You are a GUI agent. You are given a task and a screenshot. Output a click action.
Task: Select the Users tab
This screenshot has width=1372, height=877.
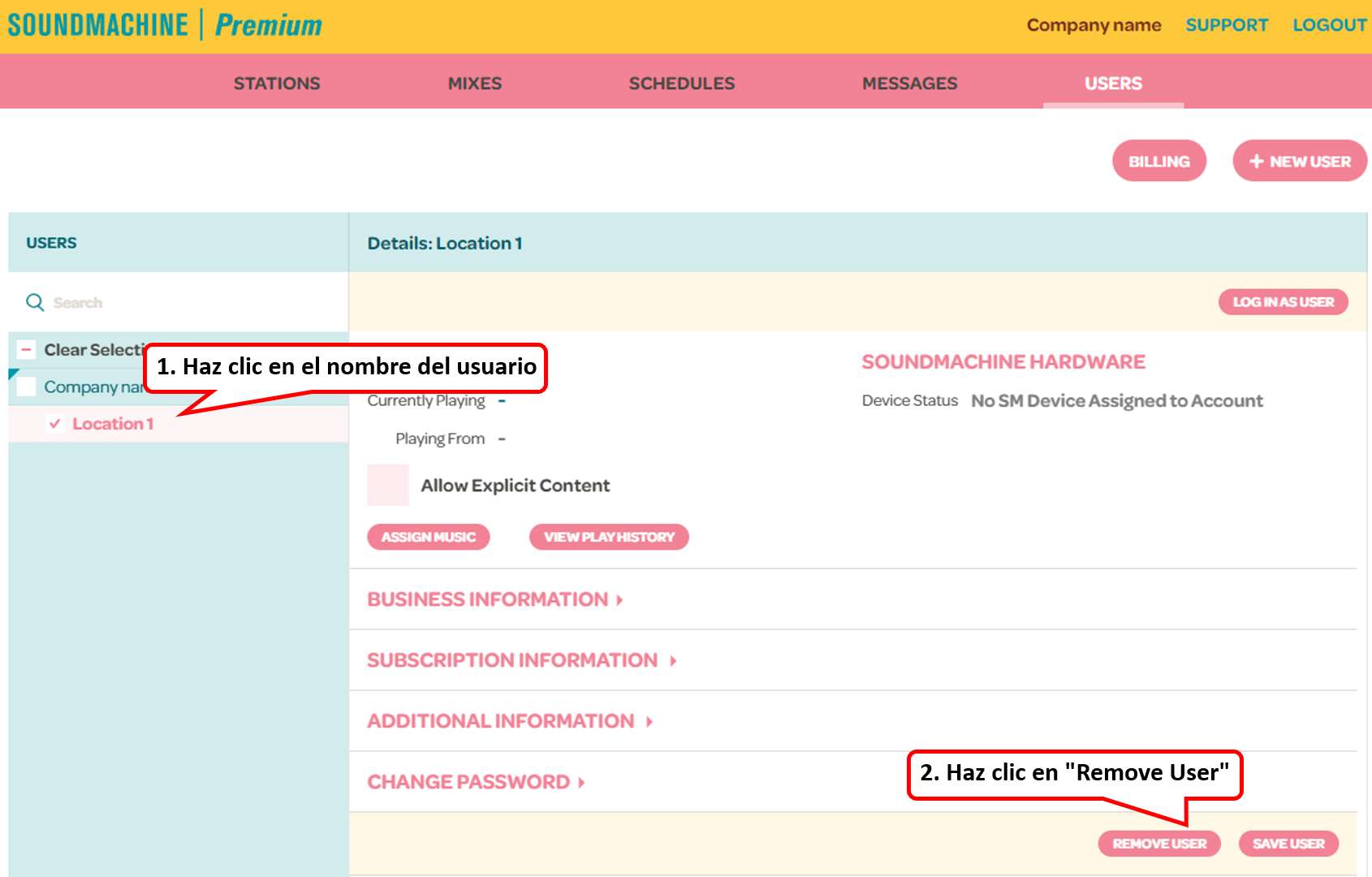tap(1114, 83)
